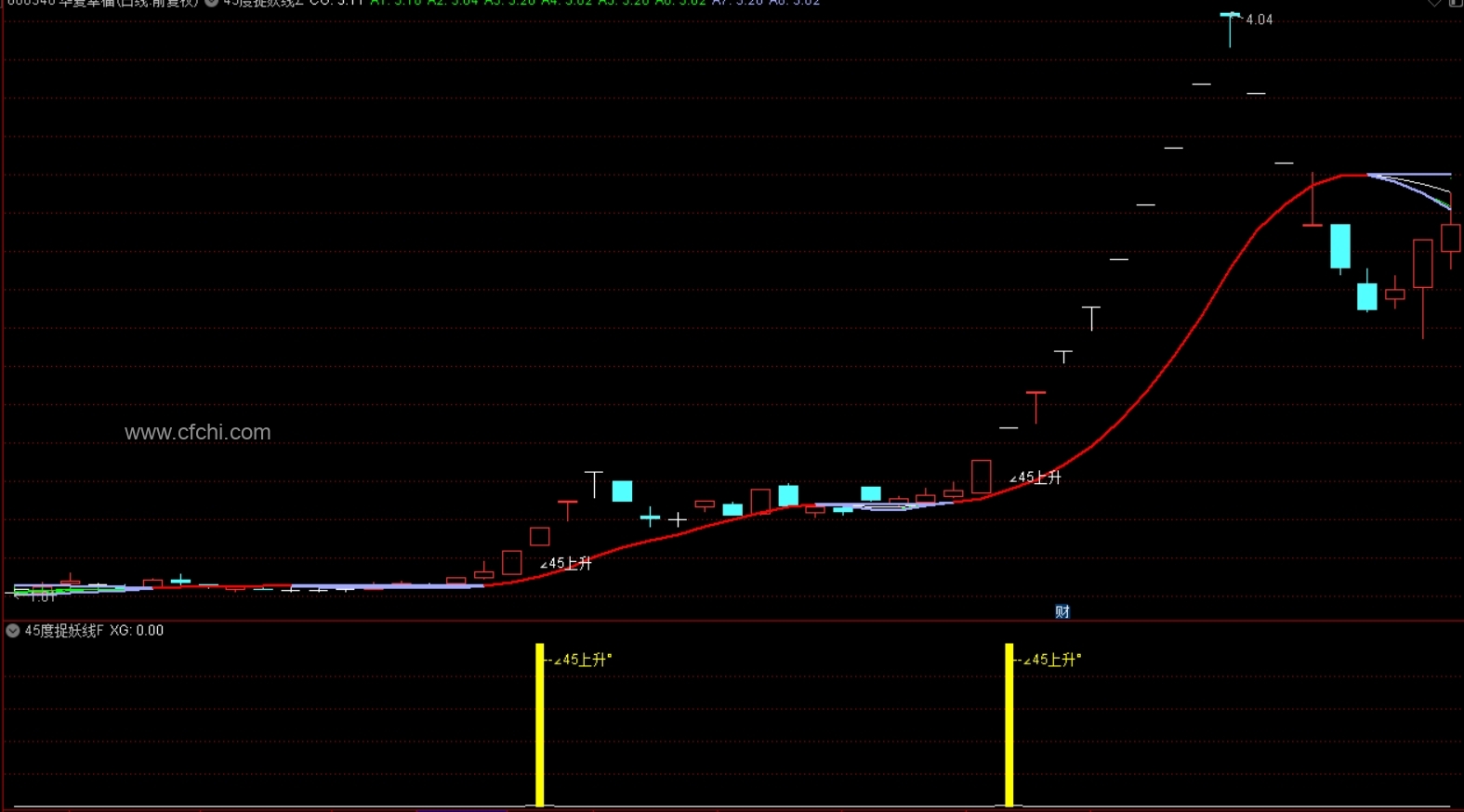
Task: Select hollow red candle left of second ∠45上升
Action: (x=981, y=477)
